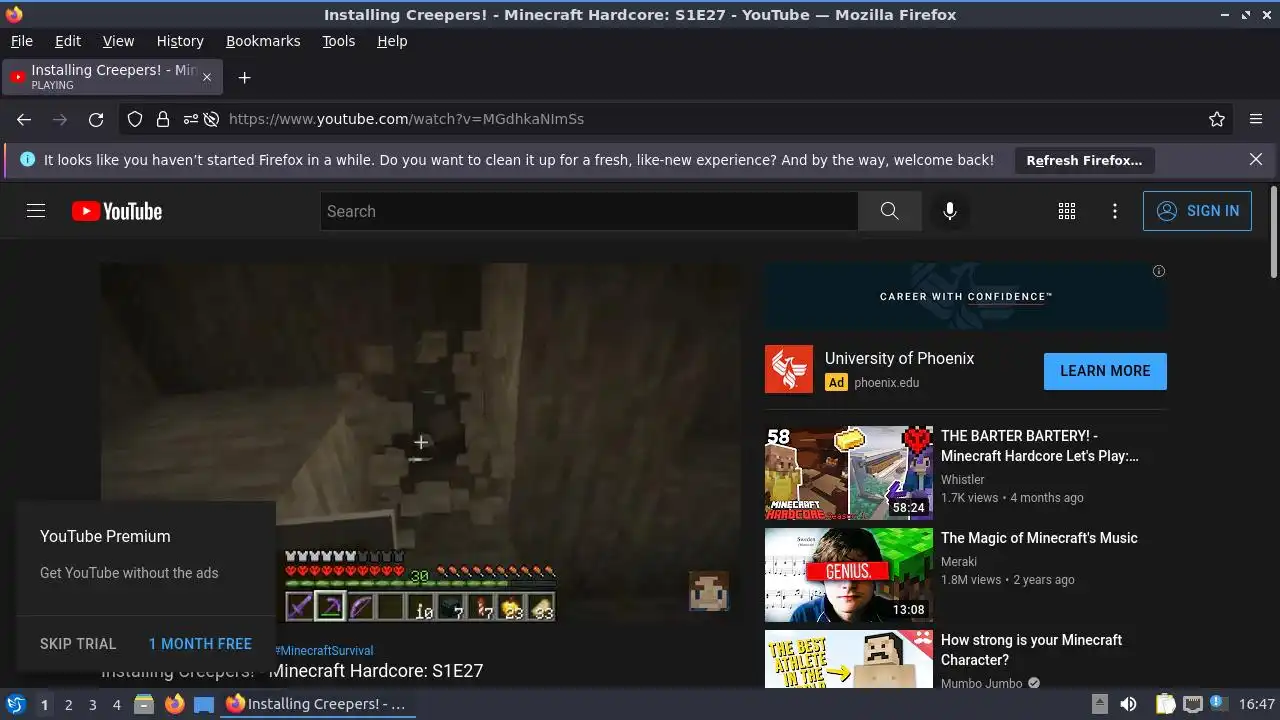Screen dimensions: 1280x720
Task: Open the History menu
Action: tap(180, 41)
